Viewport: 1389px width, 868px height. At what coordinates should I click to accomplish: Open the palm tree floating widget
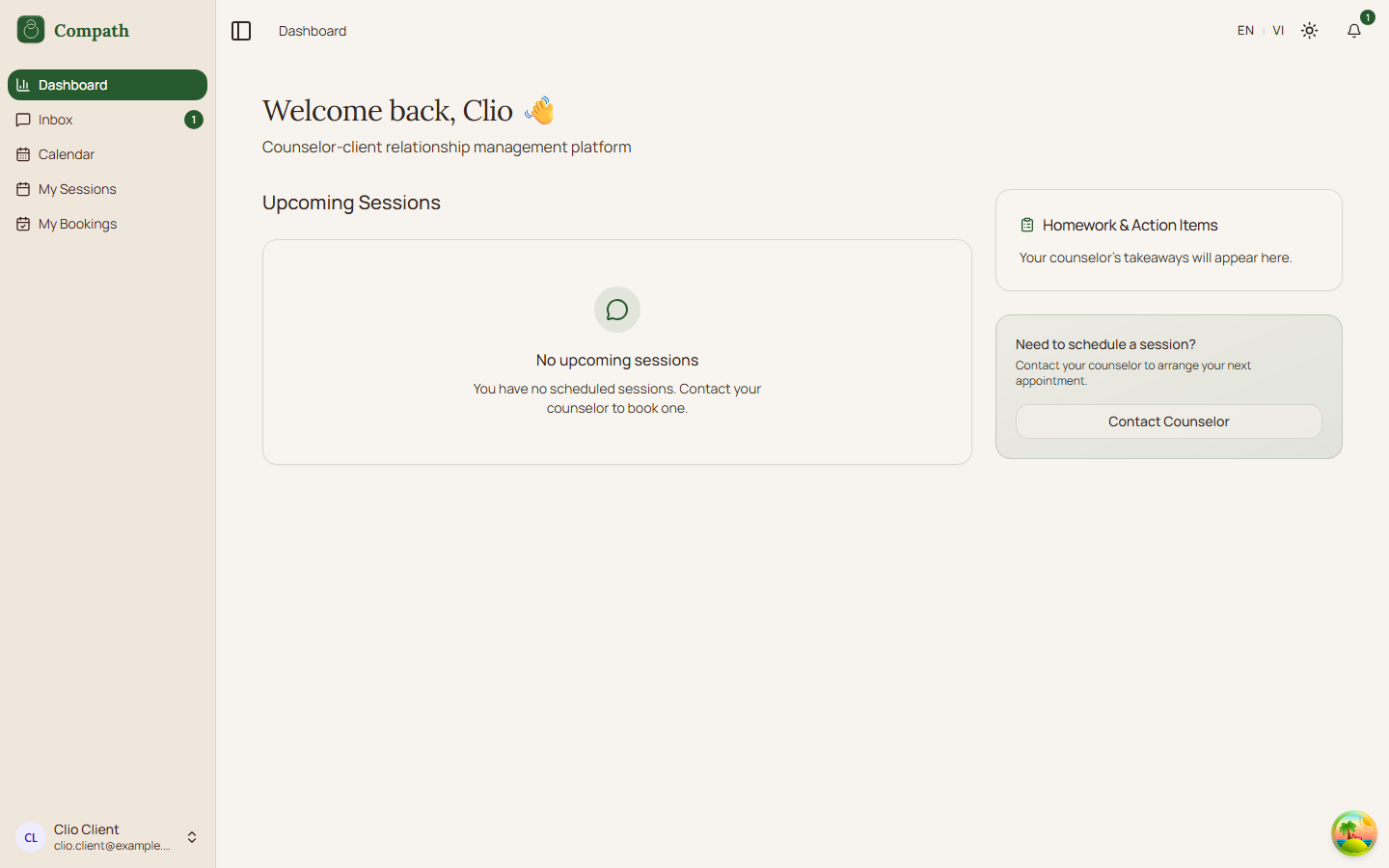point(1353,833)
